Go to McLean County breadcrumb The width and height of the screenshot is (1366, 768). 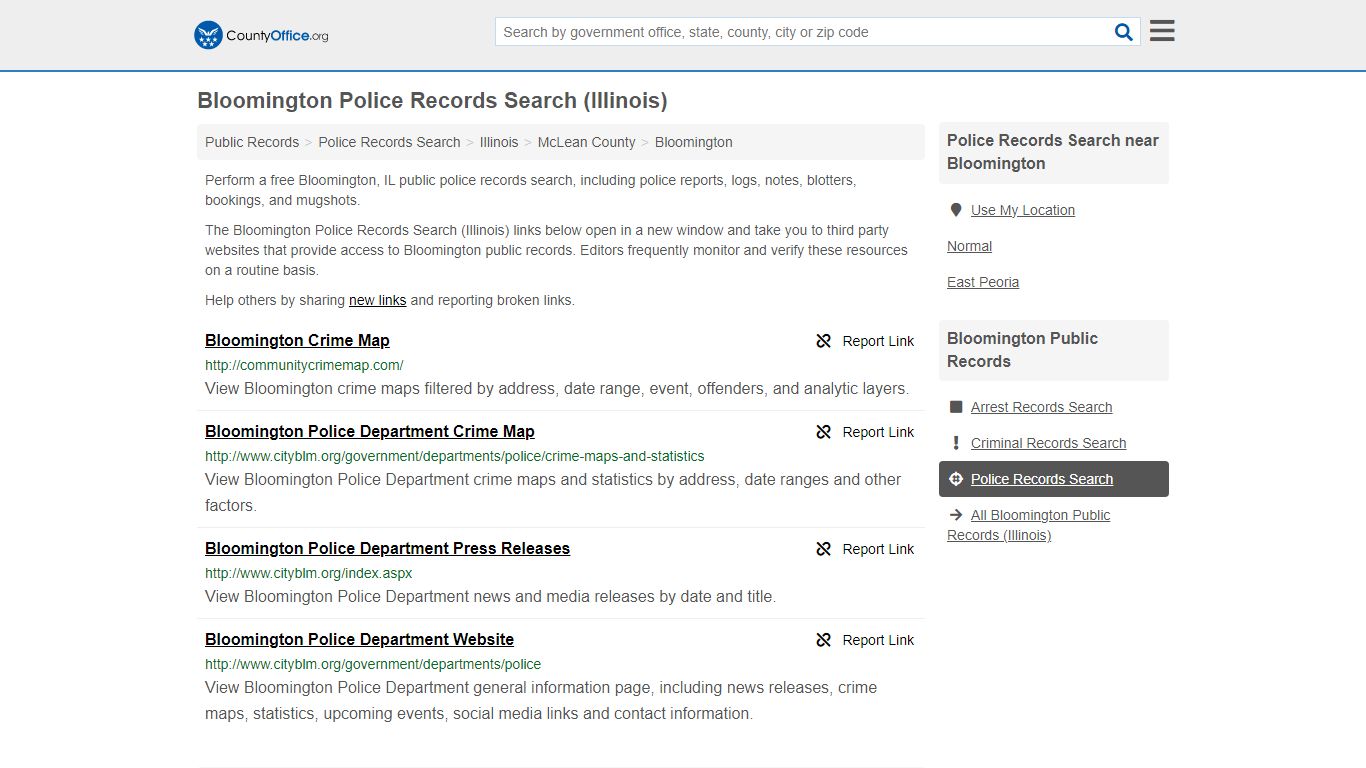[586, 142]
